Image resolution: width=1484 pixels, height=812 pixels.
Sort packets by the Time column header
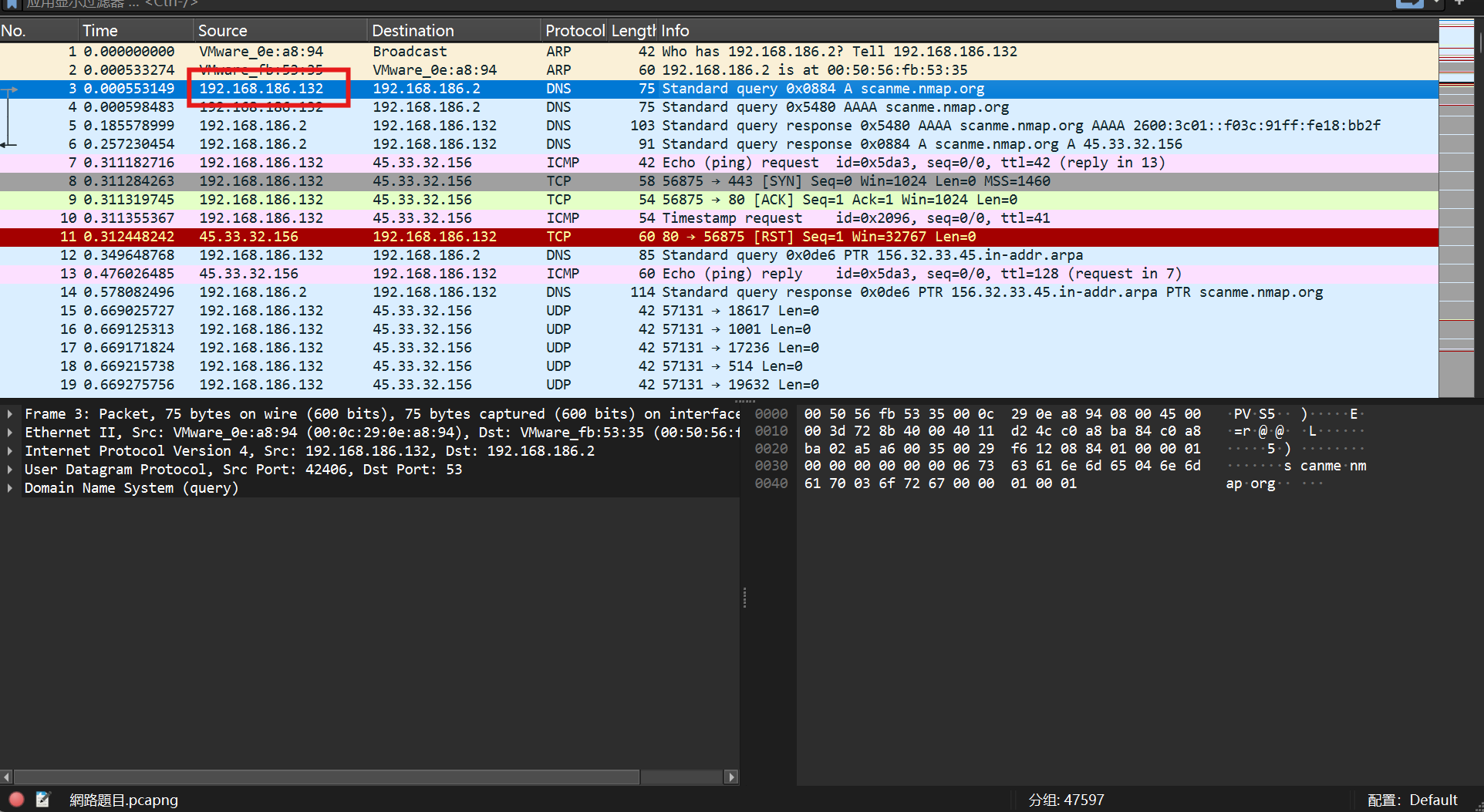[136, 31]
